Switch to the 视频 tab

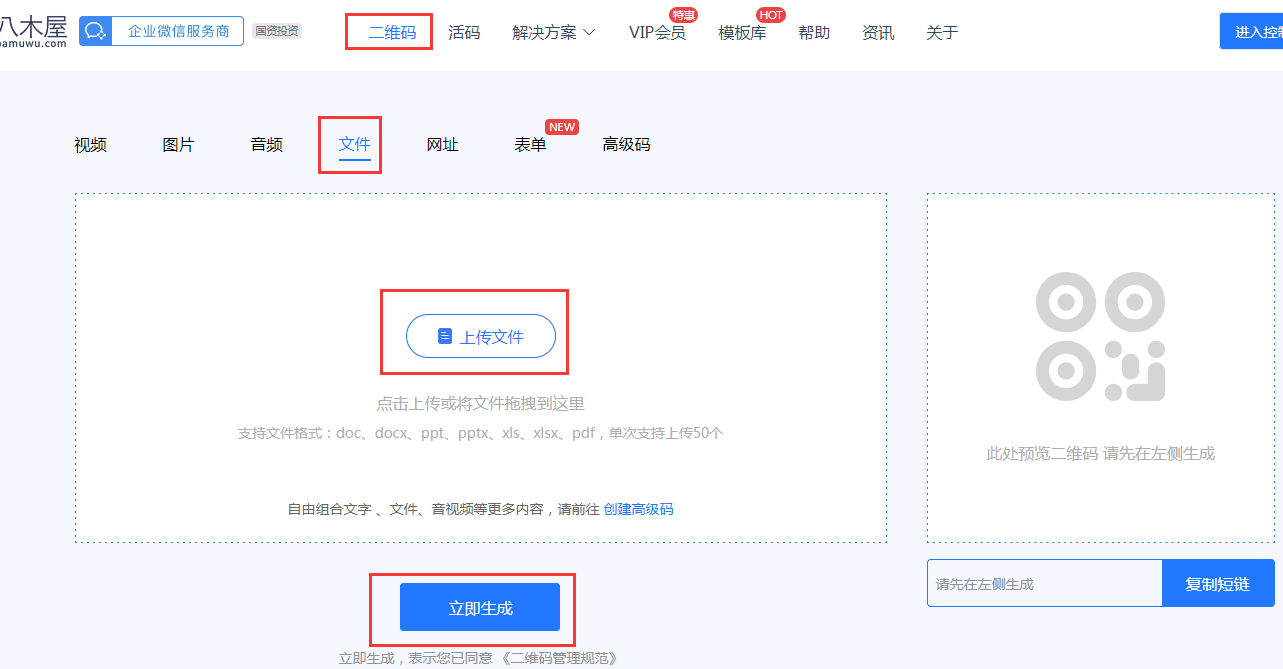(90, 145)
